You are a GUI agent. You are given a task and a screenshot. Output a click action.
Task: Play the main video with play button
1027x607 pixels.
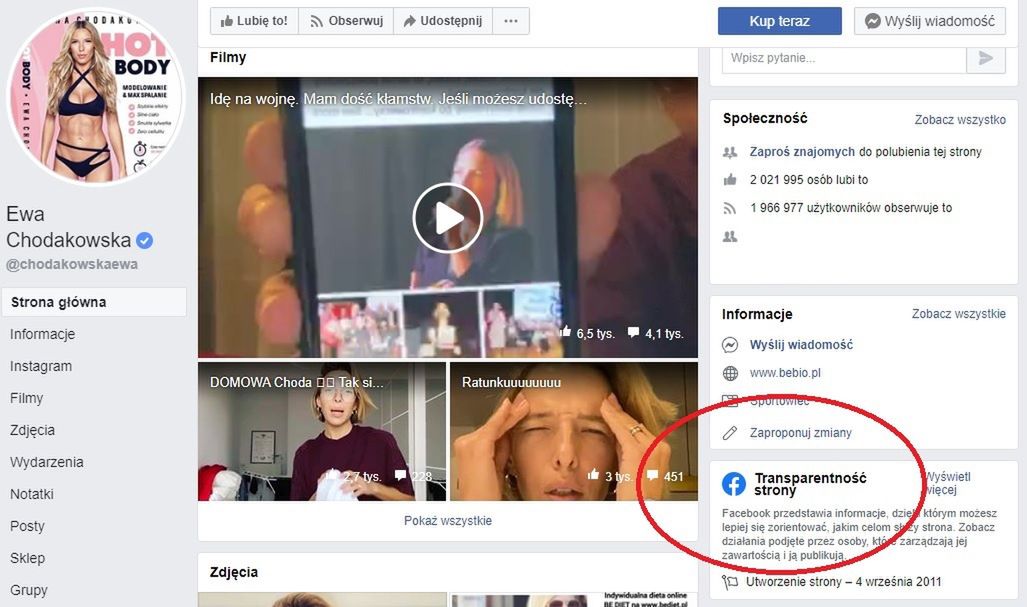point(447,218)
